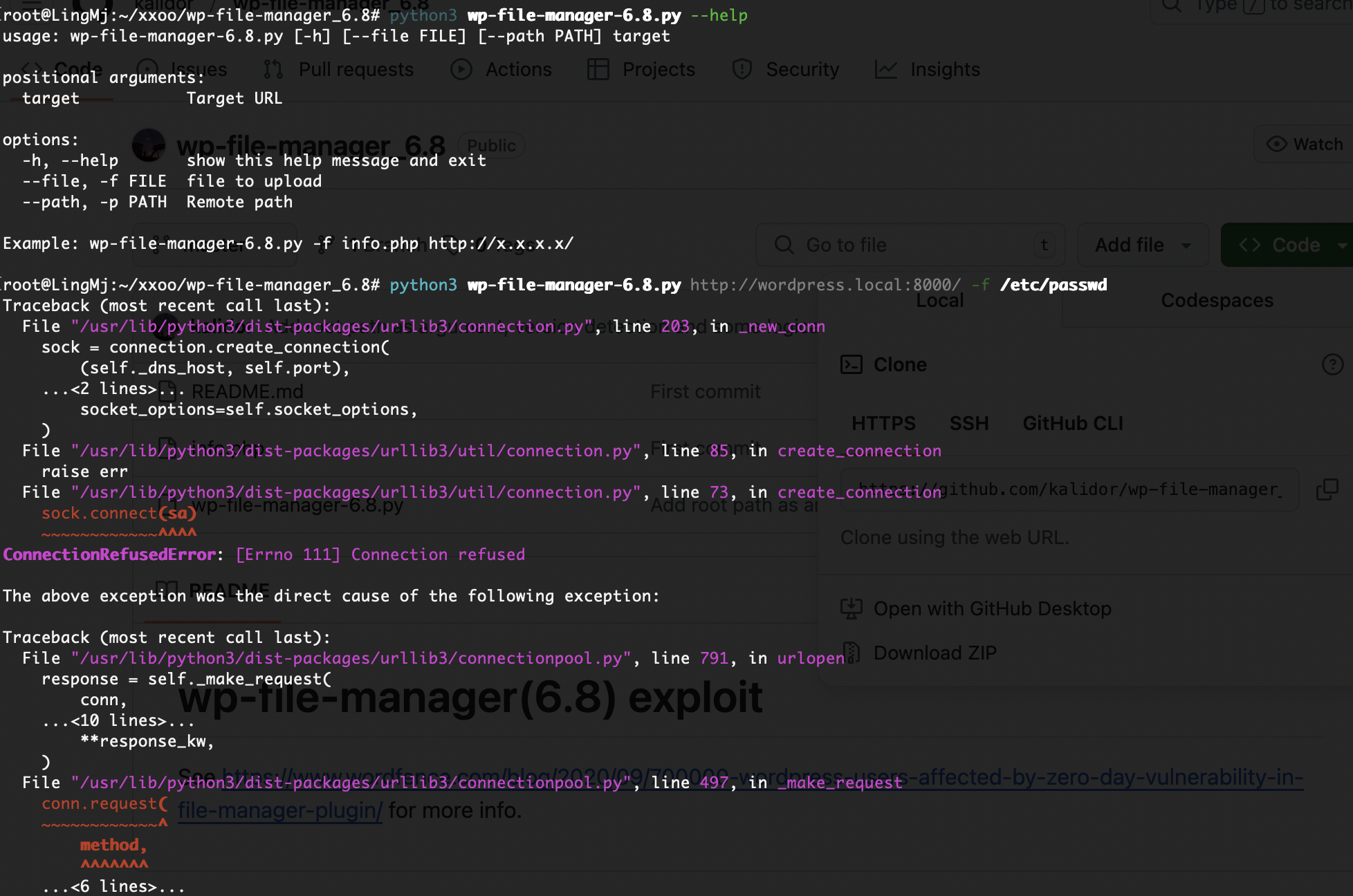Copy the clone URL with the copy icon
Image resolution: width=1353 pixels, height=896 pixels.
point(1327,489)
